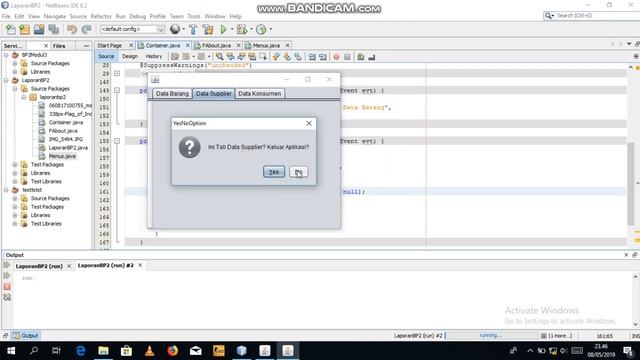
Task: Switch the editor to Design view
Action: coord(130,56)
